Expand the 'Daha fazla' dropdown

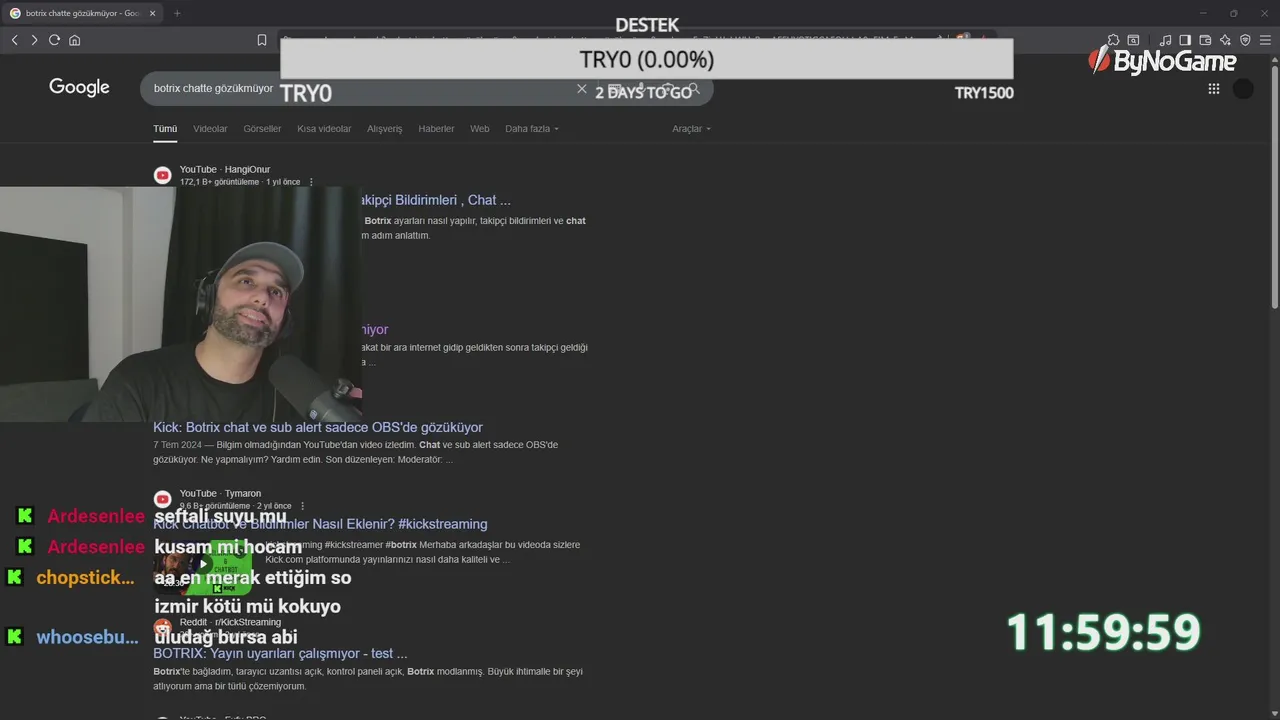(x=532, y=128)
